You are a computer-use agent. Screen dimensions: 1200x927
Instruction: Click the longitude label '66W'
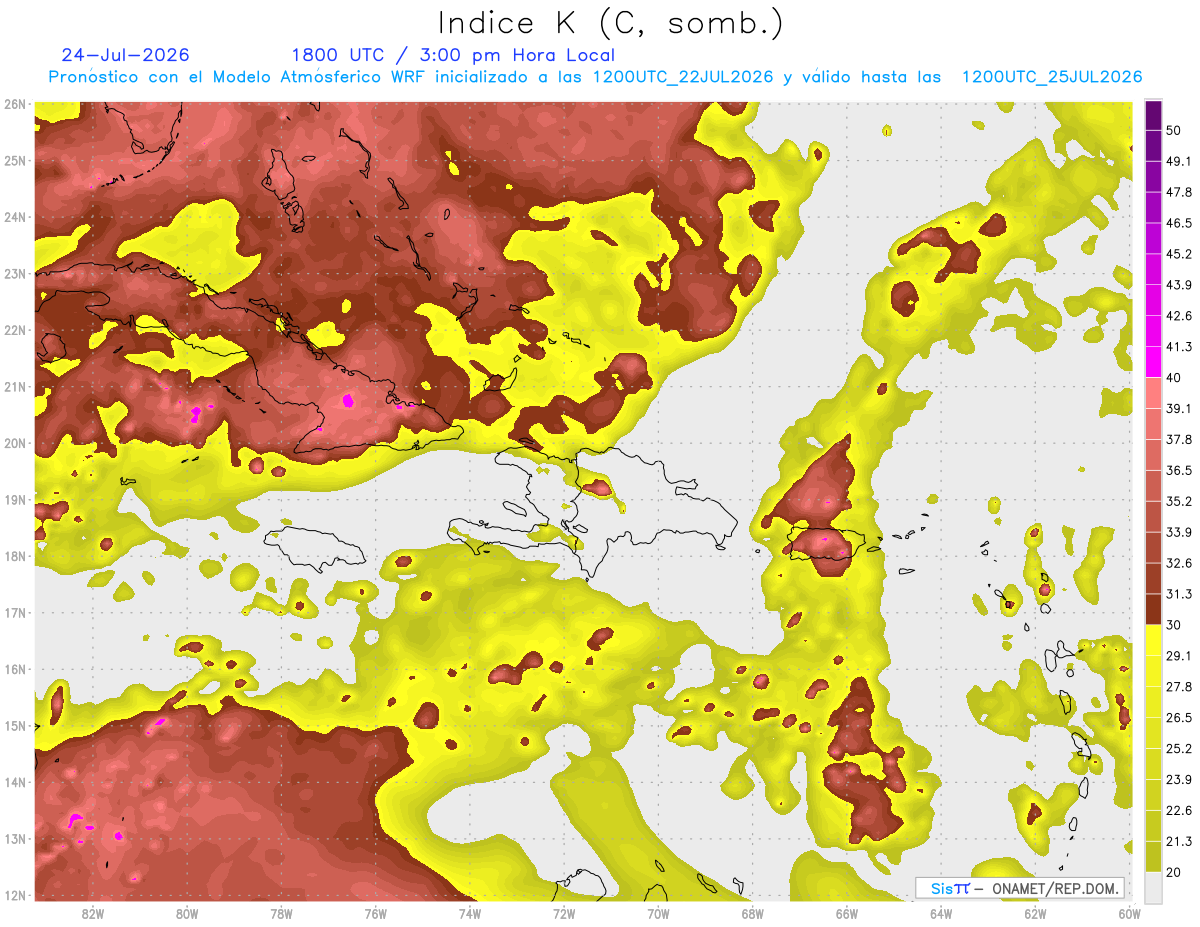click(847, 914)
